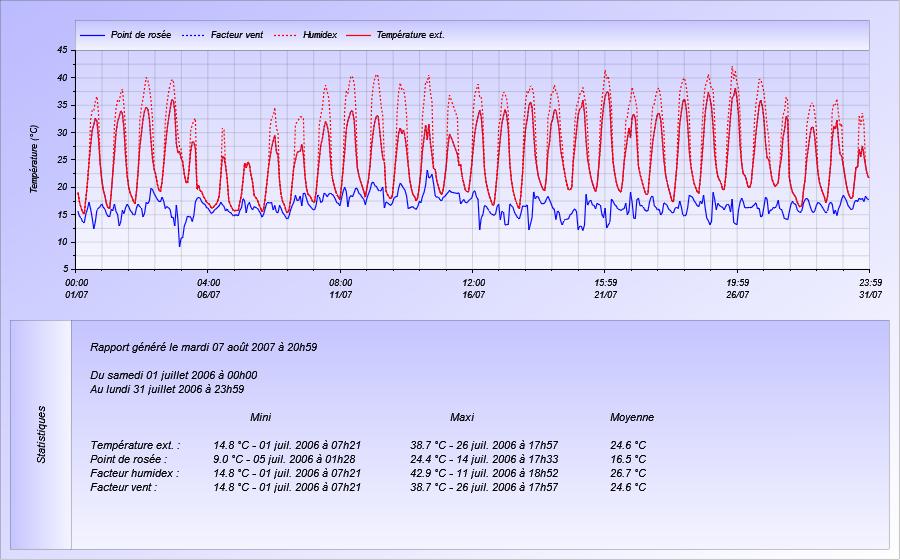The image size is (900, 560).
Task: Click the 16/07 date axis label
Action: click(x=474, y=295)
